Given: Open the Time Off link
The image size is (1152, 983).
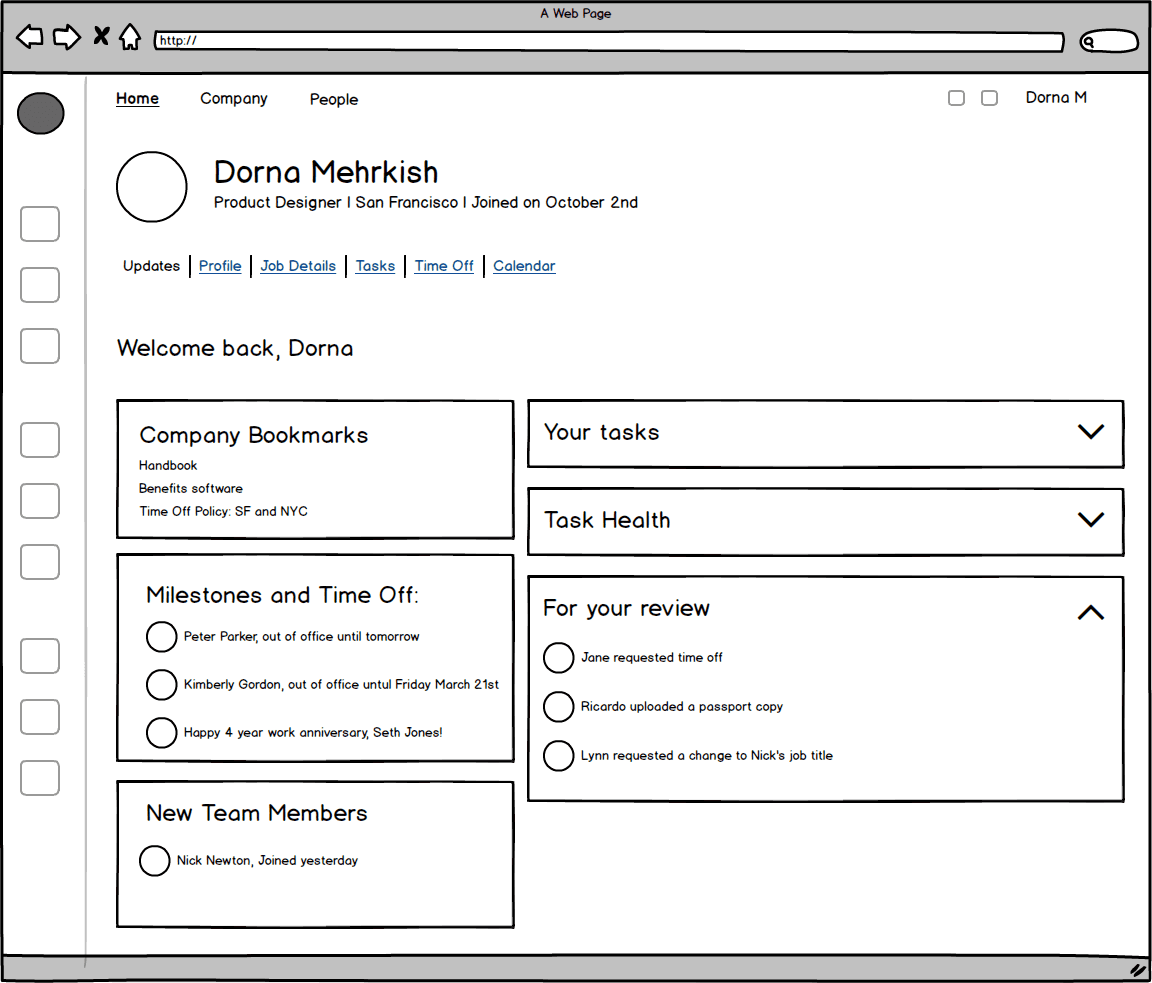Looking at the screenshot, I should [x=444, y=266].
